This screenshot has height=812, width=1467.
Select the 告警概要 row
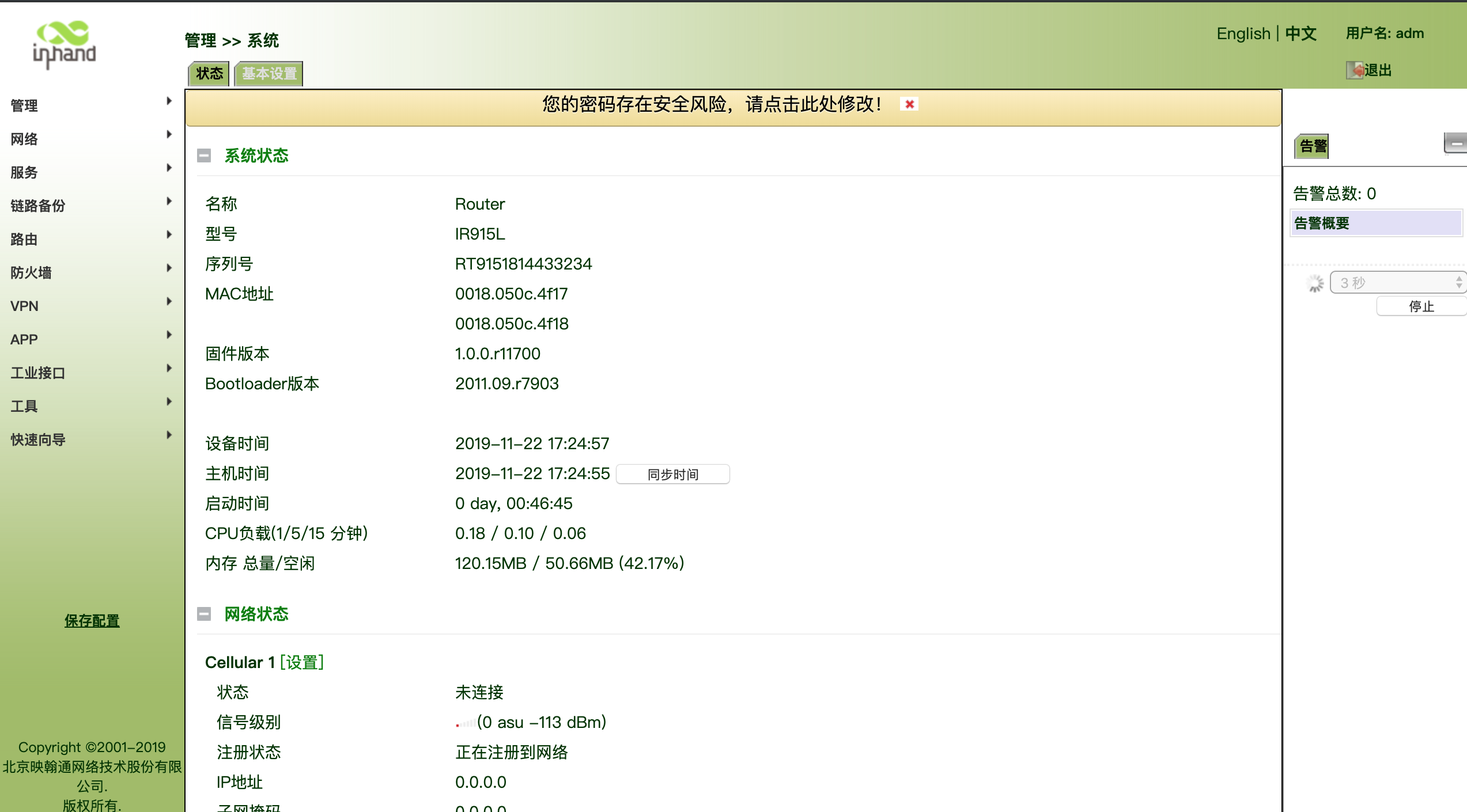[1375, 223]
